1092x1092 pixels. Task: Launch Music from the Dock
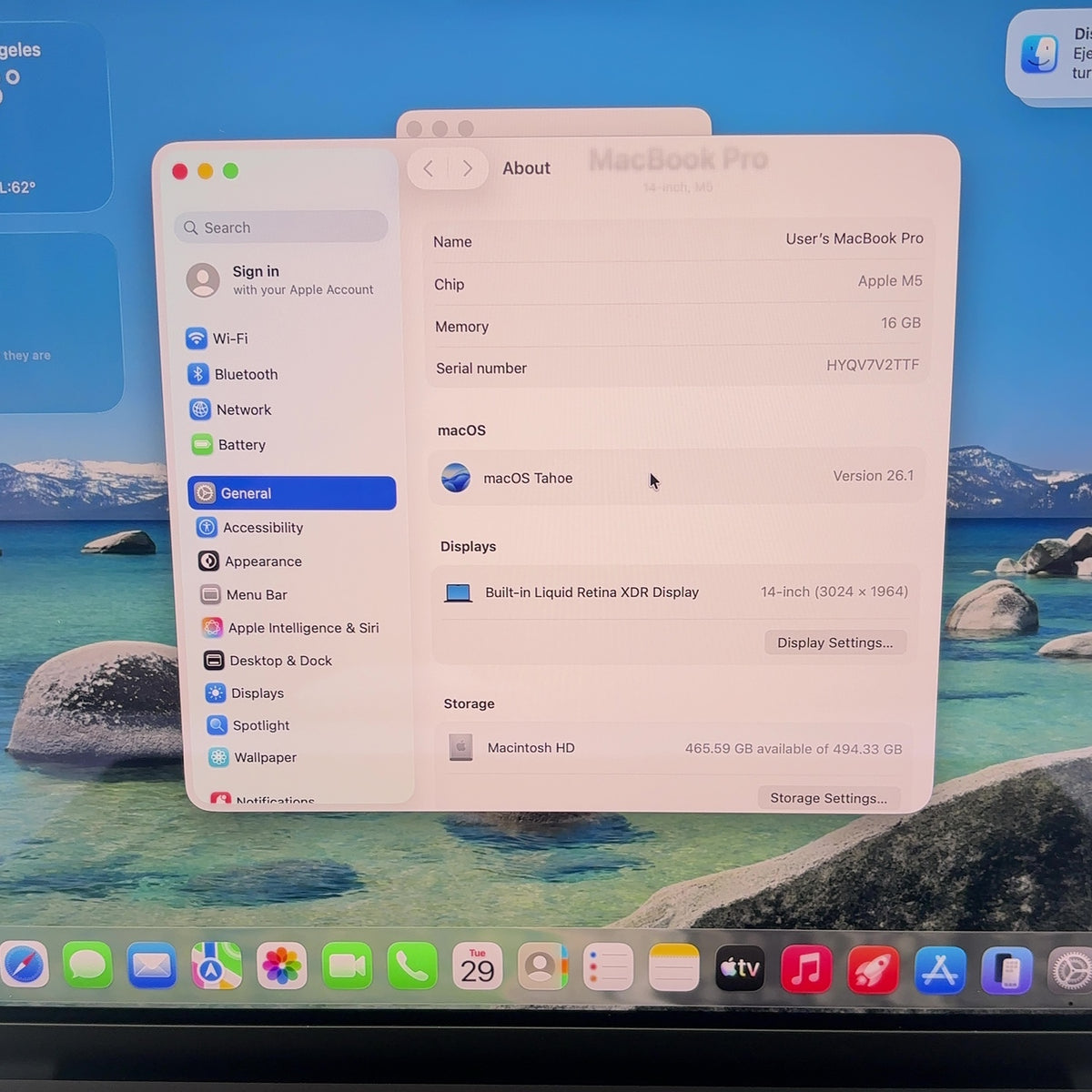(806, 969)
